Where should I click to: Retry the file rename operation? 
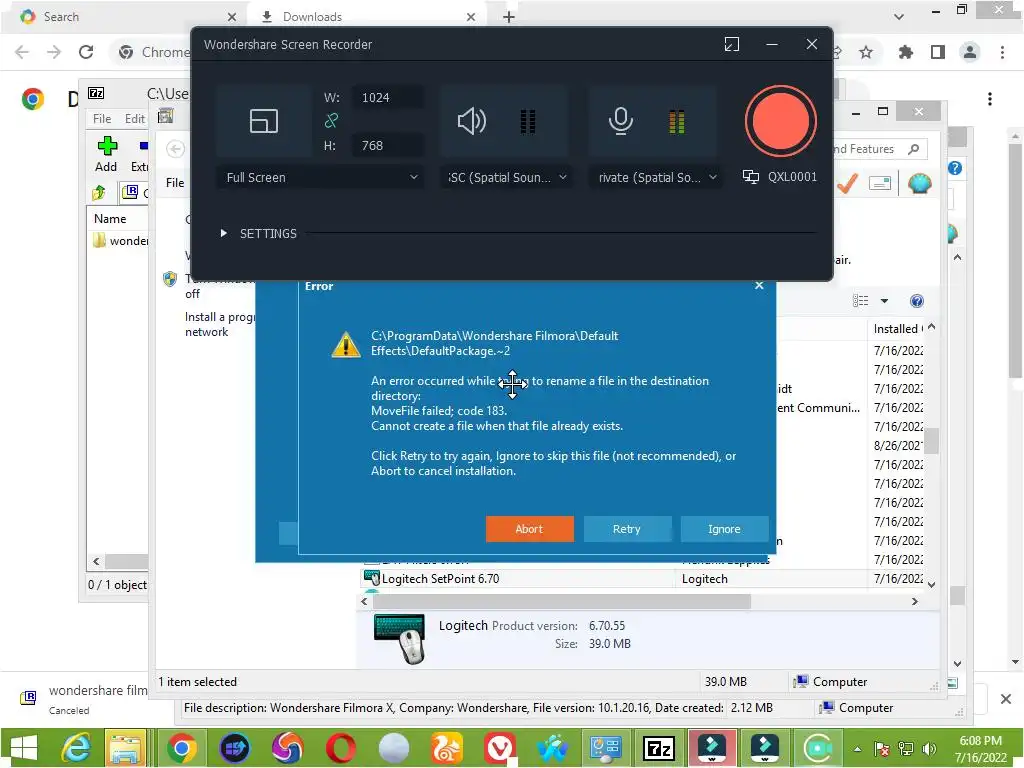pyautogui.click(x=627, y=529)
